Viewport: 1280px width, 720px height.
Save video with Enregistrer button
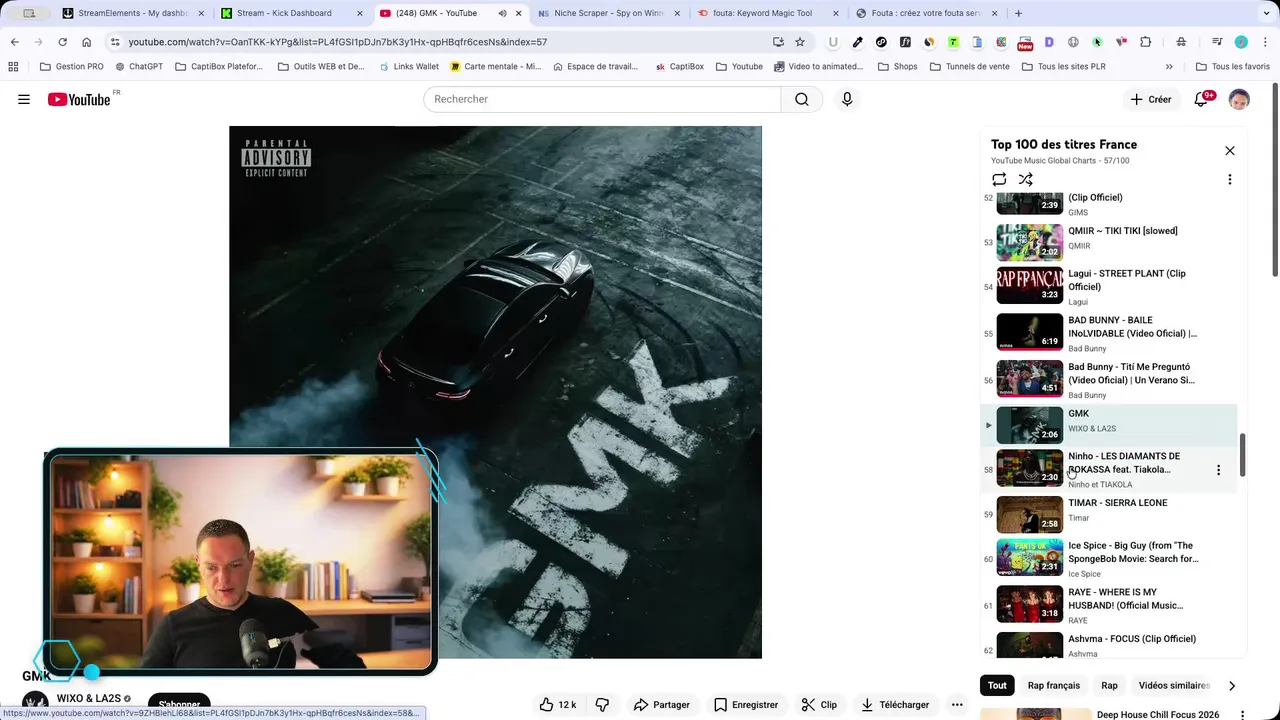coord(746,705)
